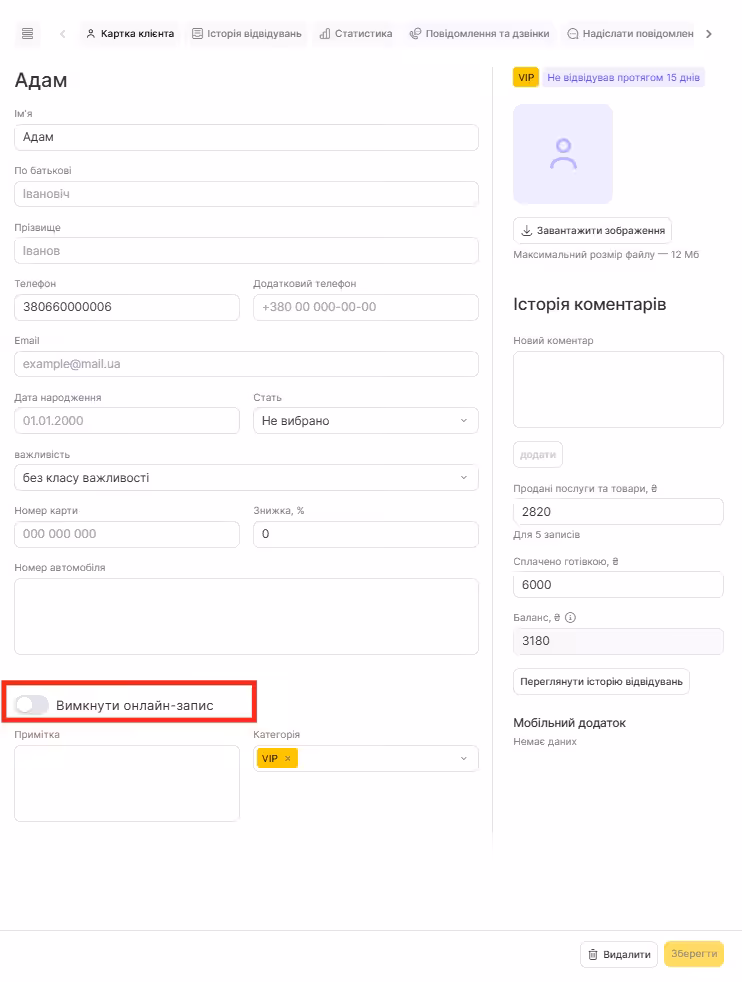Click the yellow VIP badge at top
This screenshot has width=742, height=982.
click(526, 77)
